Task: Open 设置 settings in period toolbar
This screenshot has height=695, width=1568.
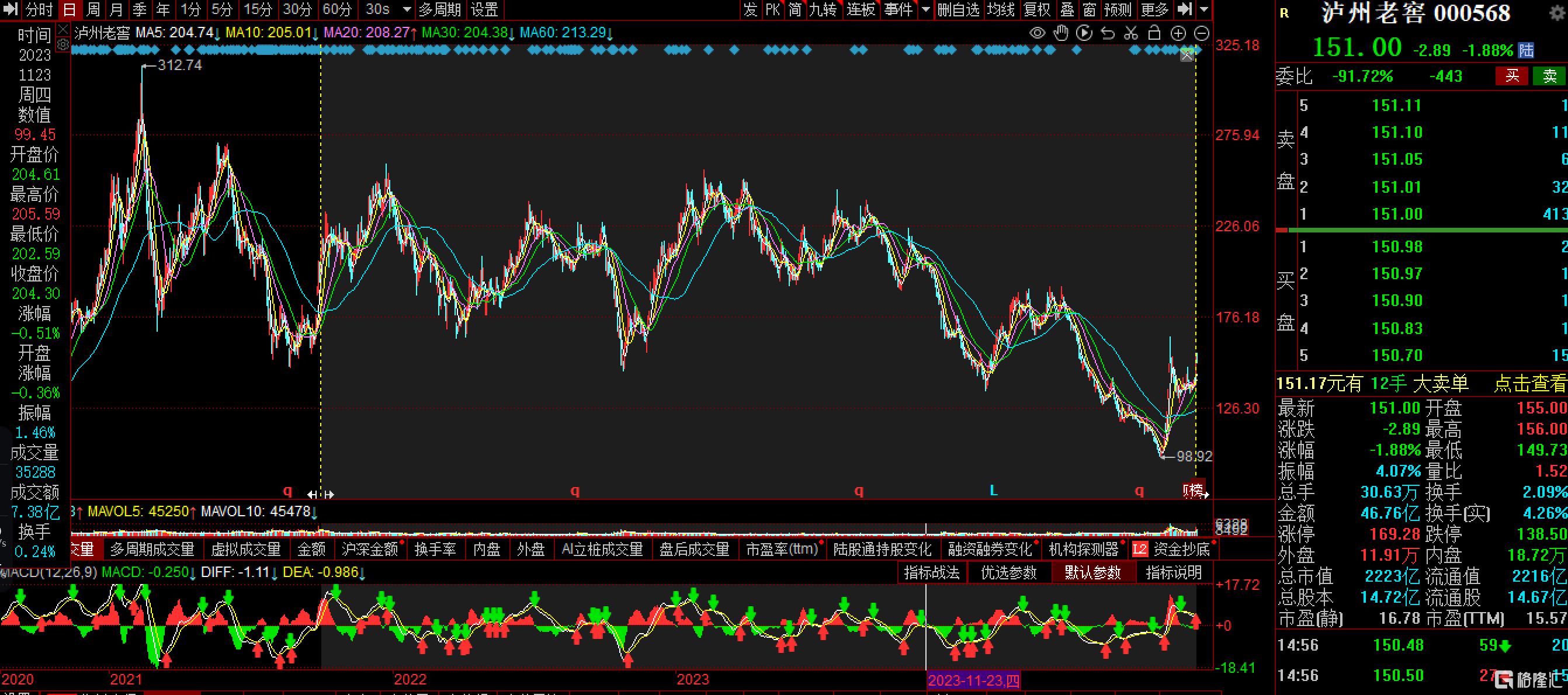Action: tap(485, 9)
